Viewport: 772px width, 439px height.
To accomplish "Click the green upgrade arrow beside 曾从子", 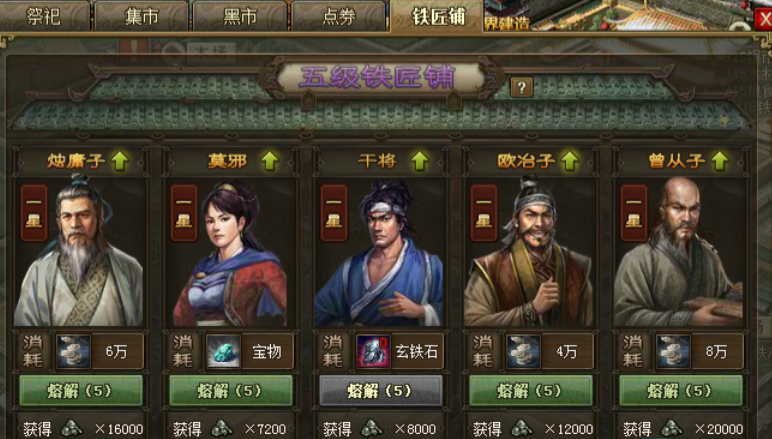I will click(719, 161).
